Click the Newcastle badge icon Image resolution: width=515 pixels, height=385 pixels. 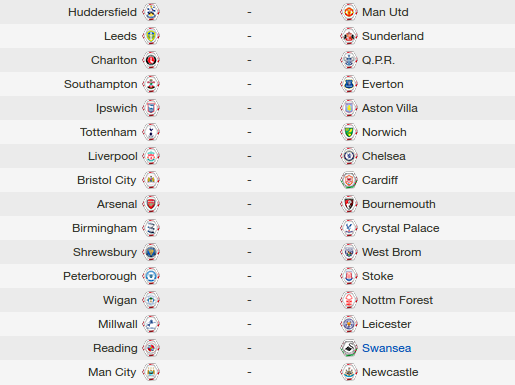coord(349,372)
